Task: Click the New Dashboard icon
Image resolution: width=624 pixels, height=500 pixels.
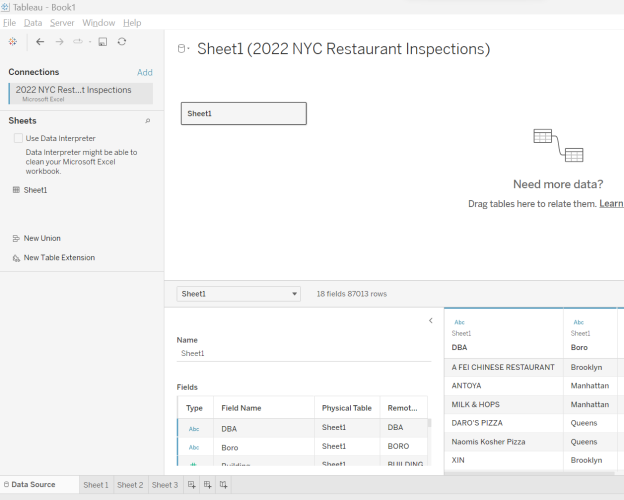Action: [x=207, y=484]
